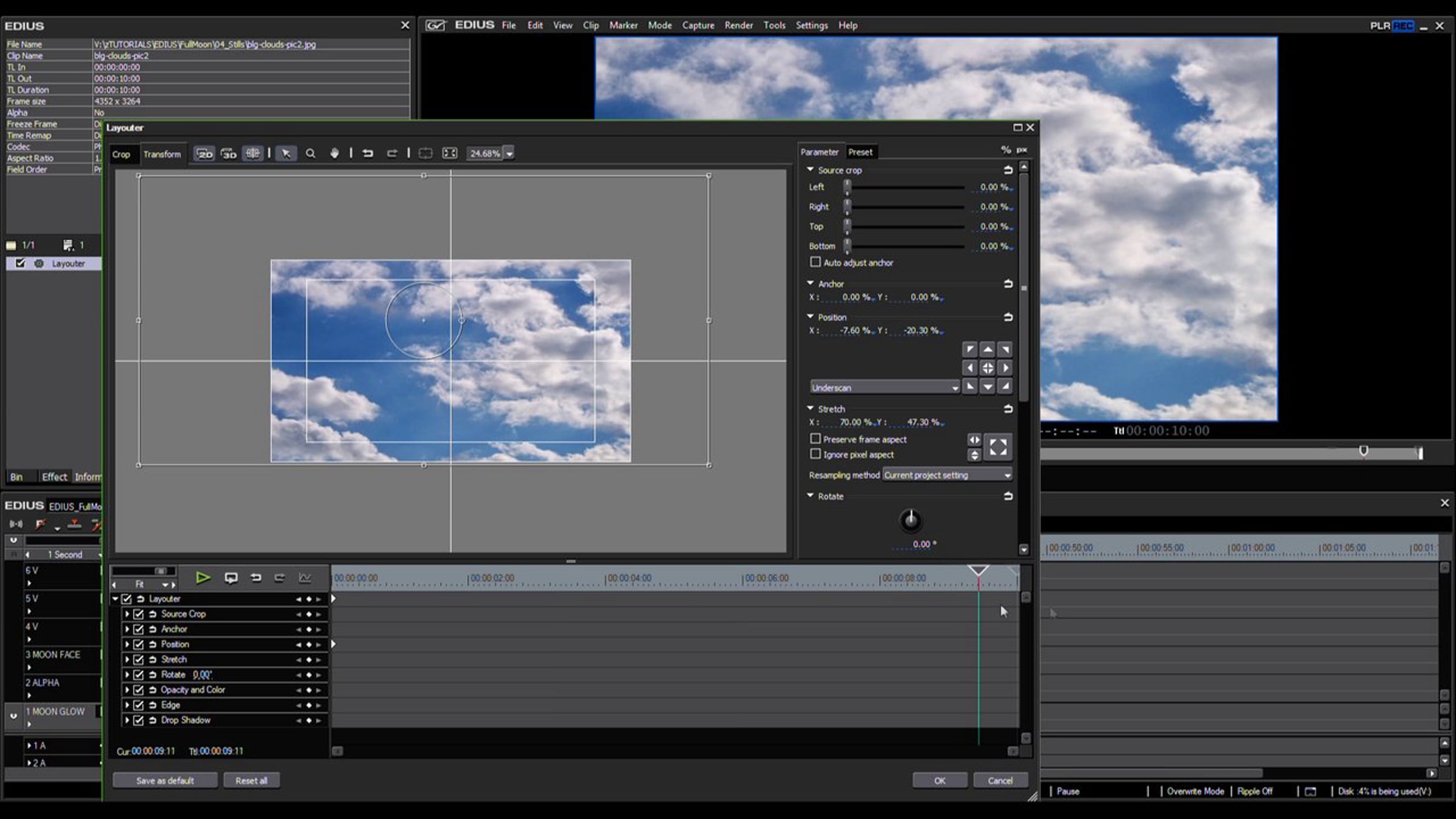
Task: Switch to the Crop tab
Action: [121, 154]
